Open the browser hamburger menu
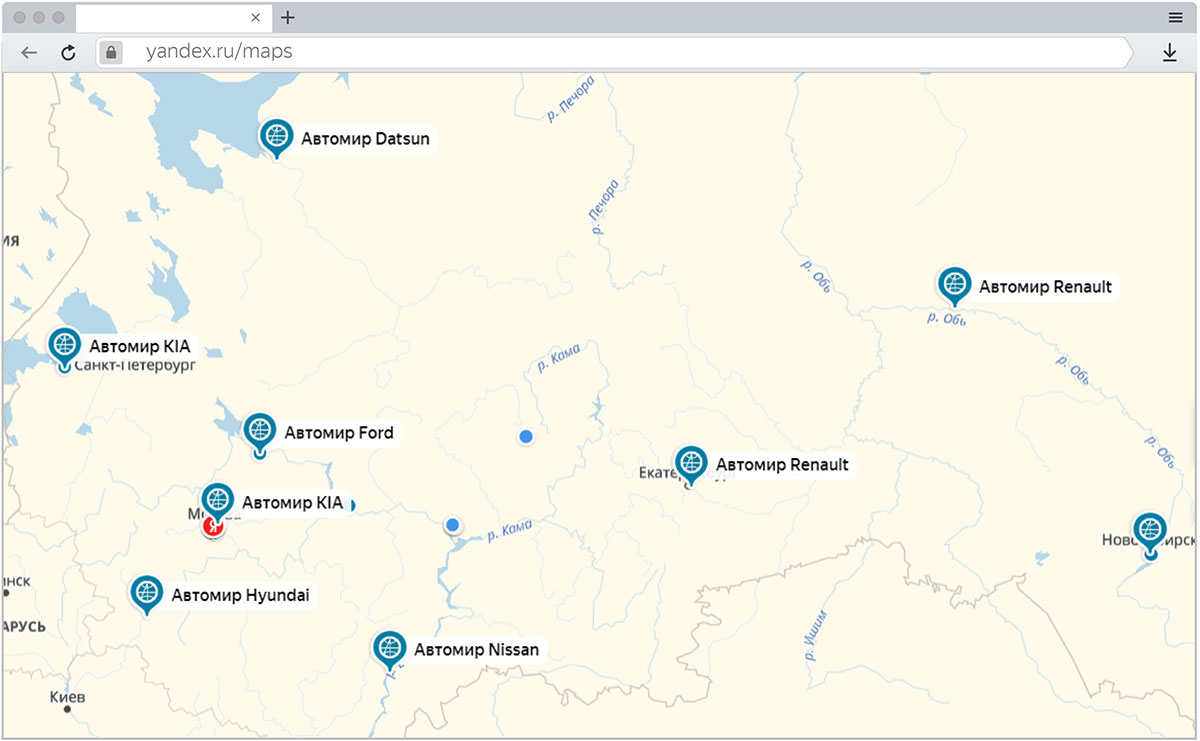The image size is (1200, 741). pos(1176,17)
